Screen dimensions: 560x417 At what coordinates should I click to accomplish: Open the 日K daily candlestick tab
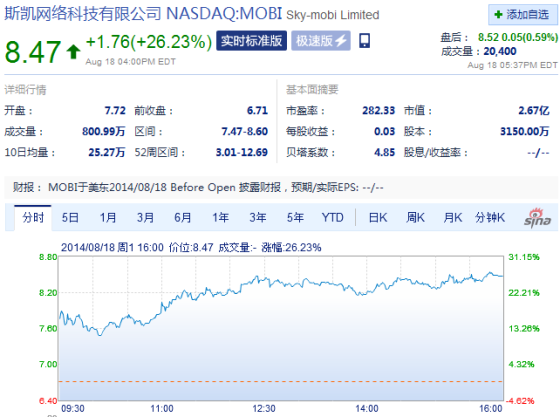(x=378, y=217)
